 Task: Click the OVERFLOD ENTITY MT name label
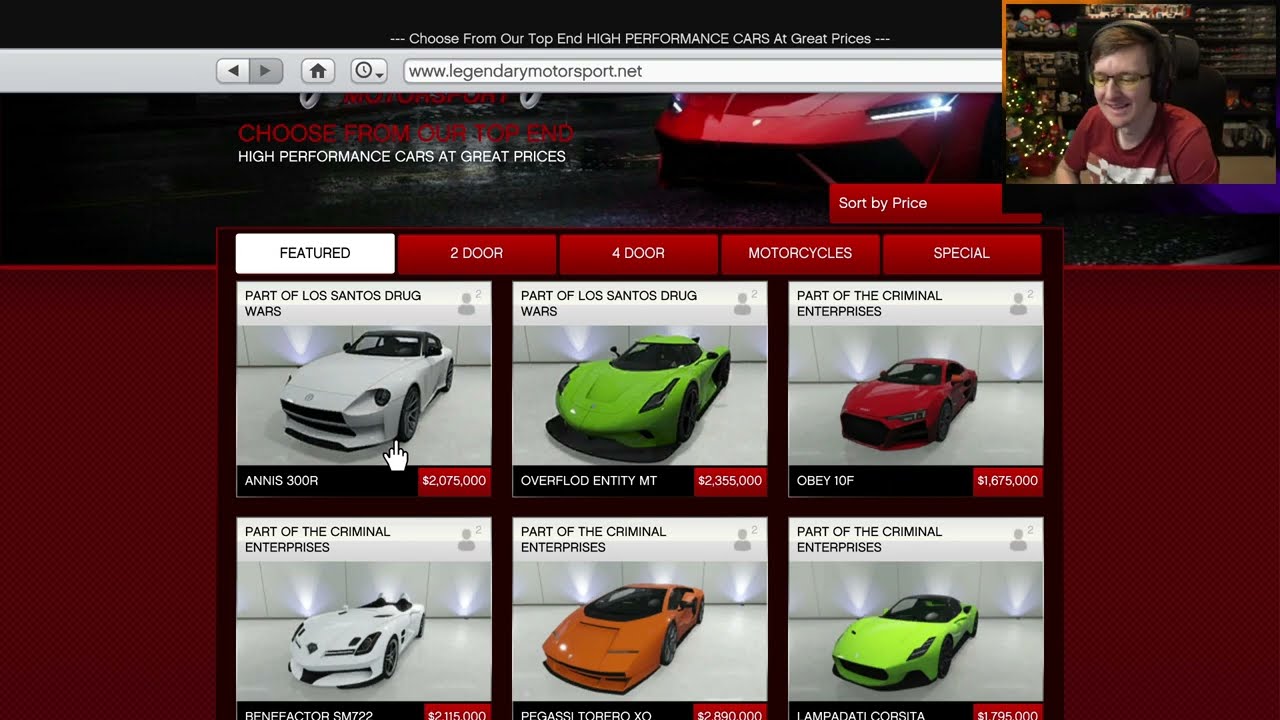click(589, 481)
